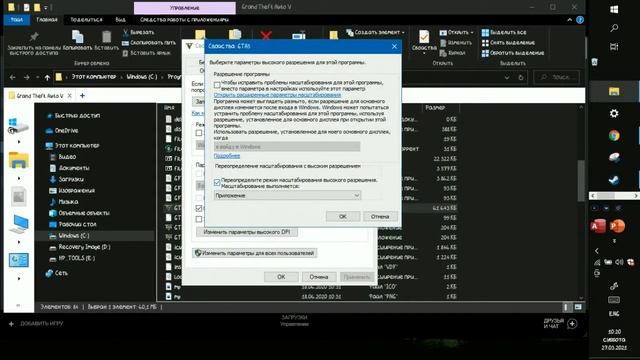Image resolution: width=640 pixels, height=360 pixels.
Task: Refresh the Explorer address bar location
Action: point(521,77)
